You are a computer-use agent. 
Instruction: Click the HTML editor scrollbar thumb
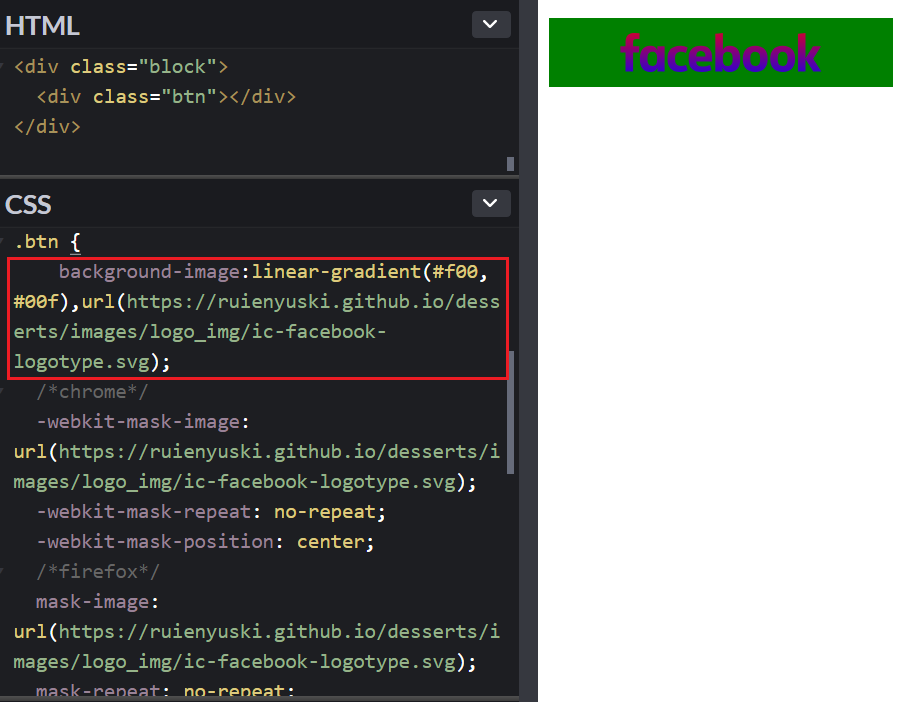[510, 163]
